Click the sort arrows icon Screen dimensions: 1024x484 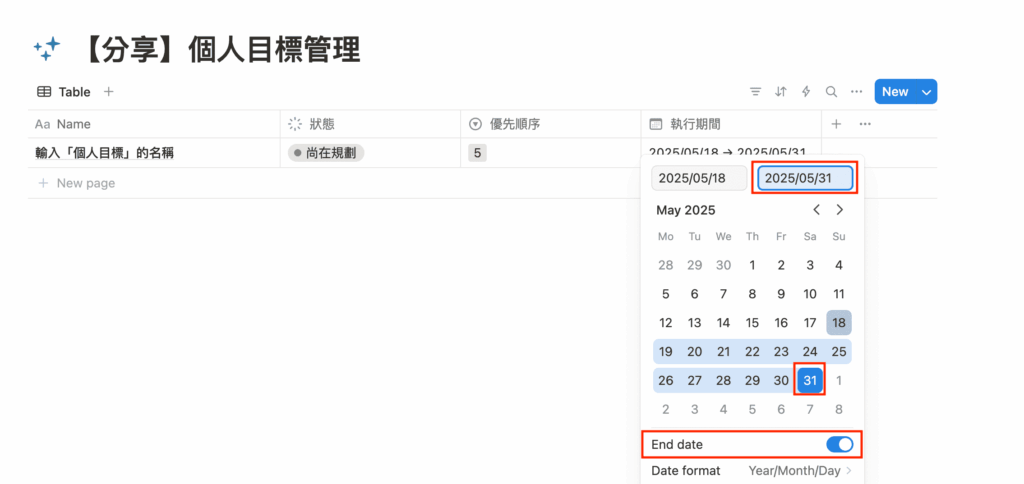click(781, 92)
